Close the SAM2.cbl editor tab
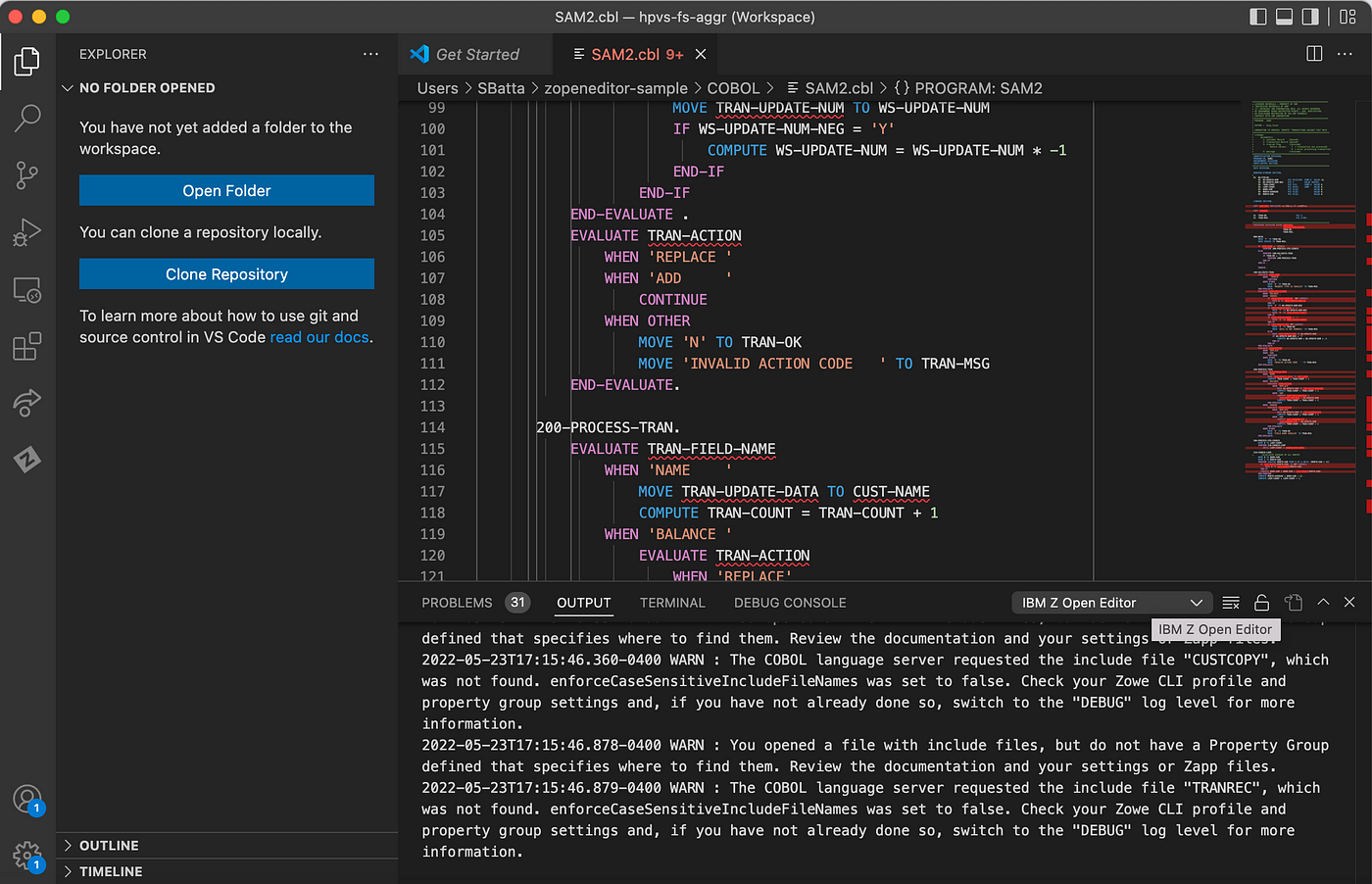Screen dimensions: 1372x884 tap(701, 54)
